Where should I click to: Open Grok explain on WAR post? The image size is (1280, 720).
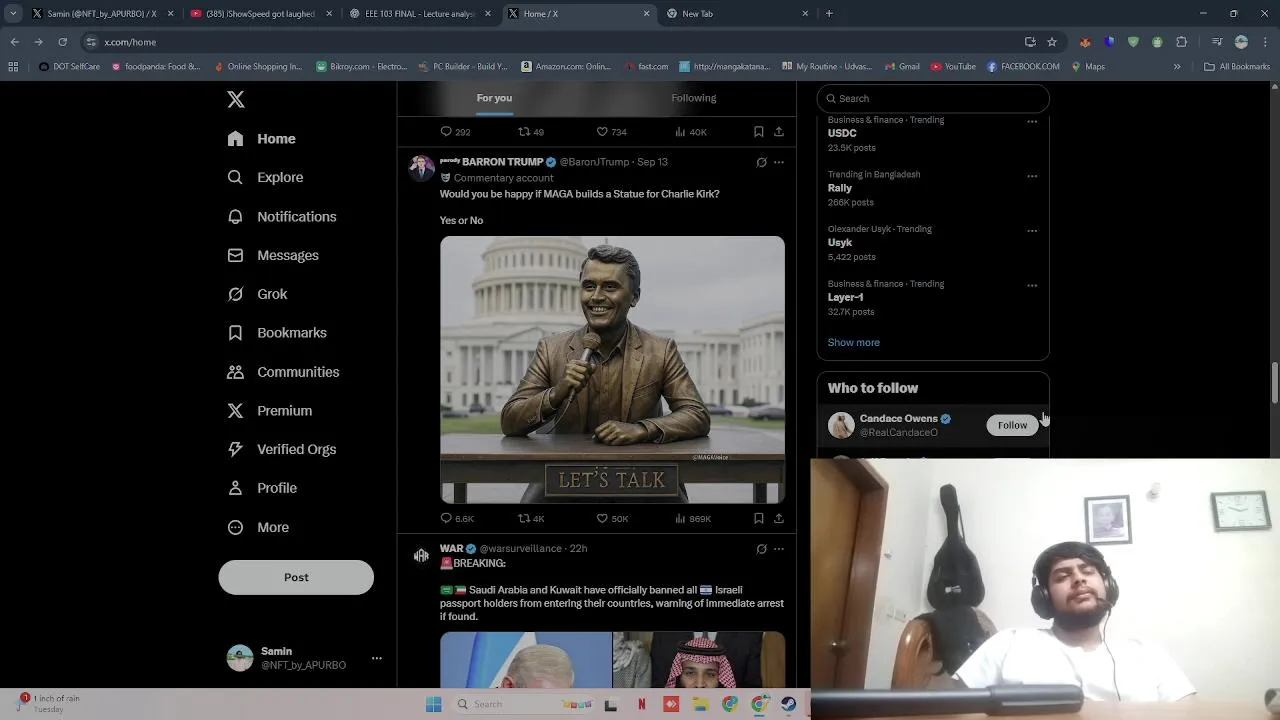pyautogui.click(x=762, y=549)
